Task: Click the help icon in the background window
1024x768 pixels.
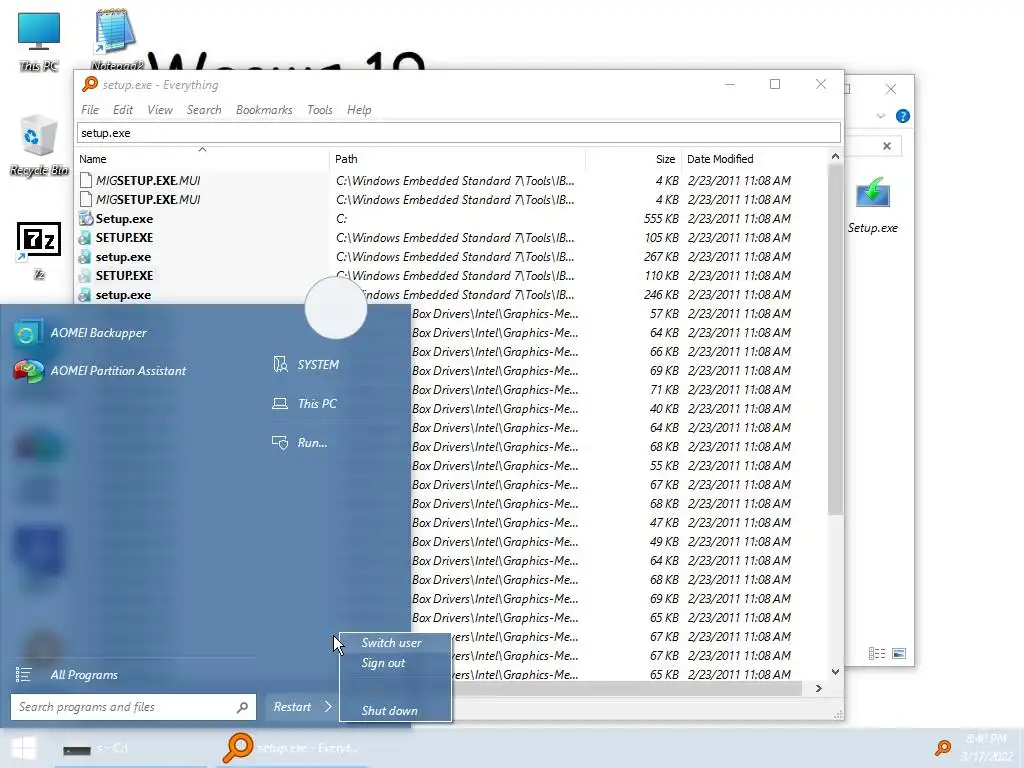Action: pyautogui.click(x=903, y=116)
